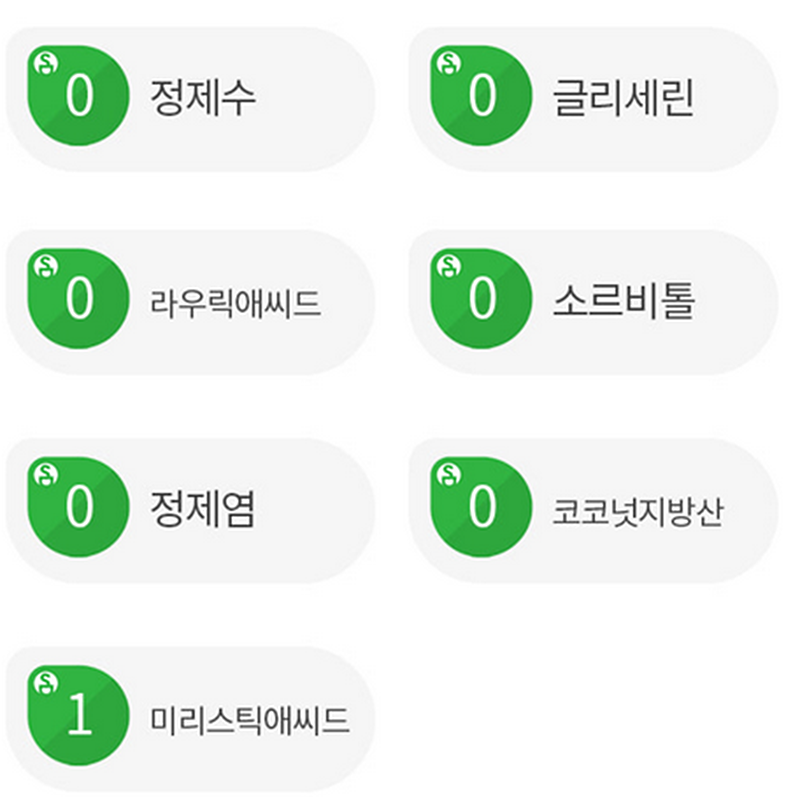Viewport: 800px width, 797px height.
Task: Select the 소르비톨 ingredient name
Action: coord(623,301)
